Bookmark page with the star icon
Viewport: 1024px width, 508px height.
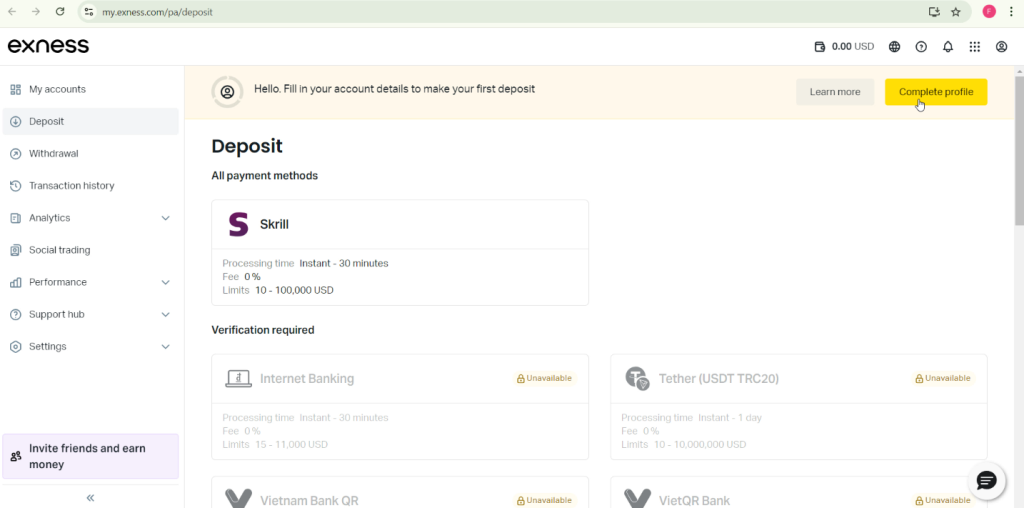click(x=955, y=12)
